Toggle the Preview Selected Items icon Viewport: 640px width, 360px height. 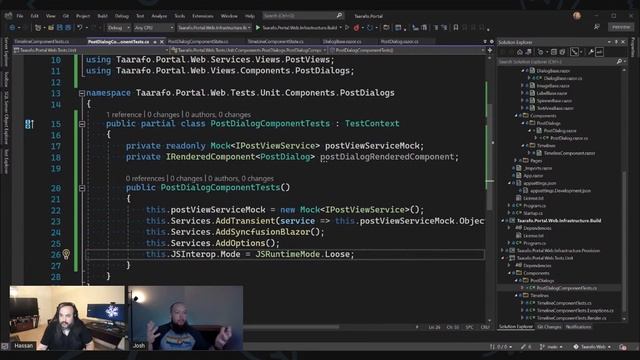pos(599,52)
